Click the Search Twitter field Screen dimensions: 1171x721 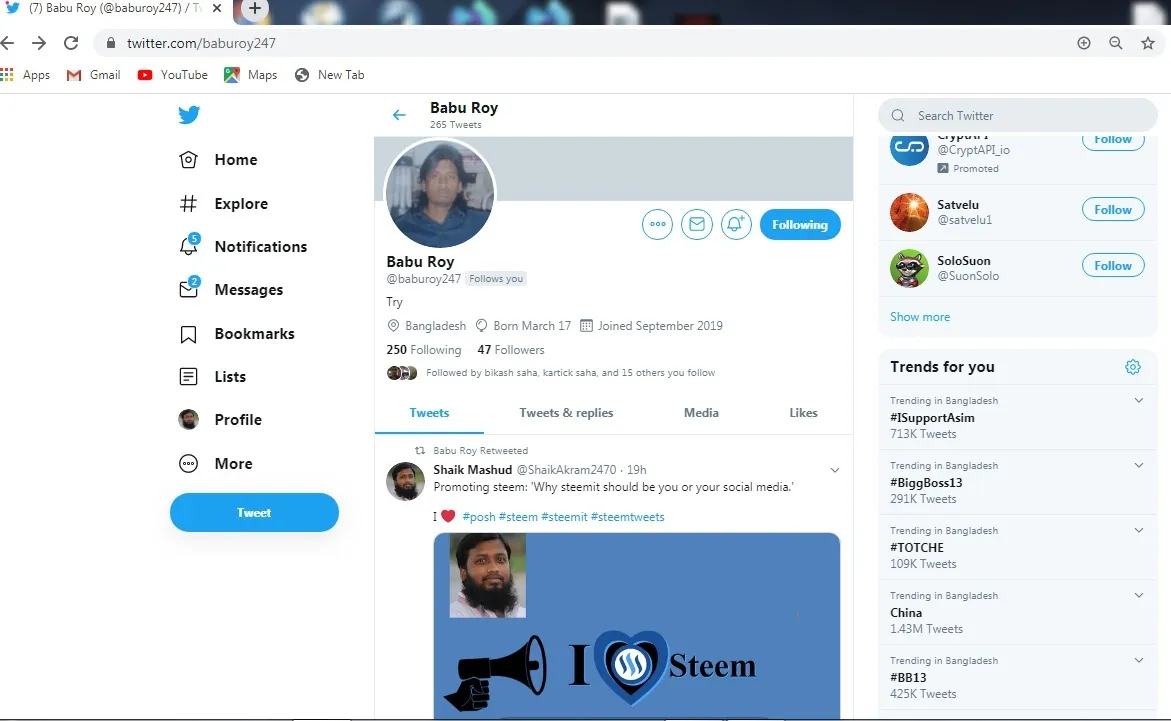[1018, 116]
